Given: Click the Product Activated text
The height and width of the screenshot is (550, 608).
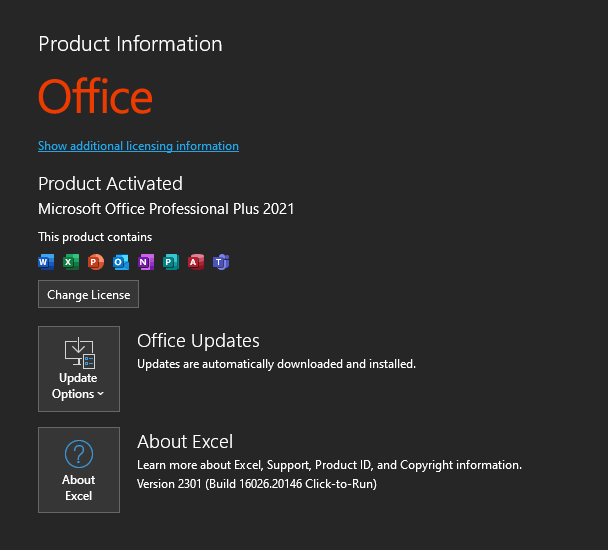Looking at the screenshot, I should (x=111, y=183).
